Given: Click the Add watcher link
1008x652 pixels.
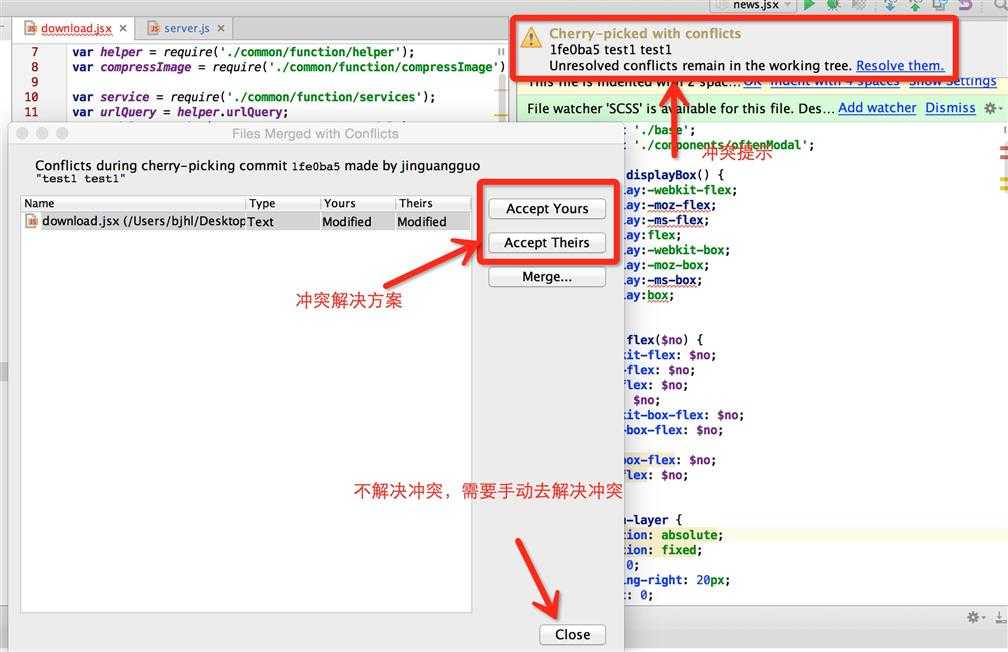Looking at the screenshot, I should (x=877, y=108).
